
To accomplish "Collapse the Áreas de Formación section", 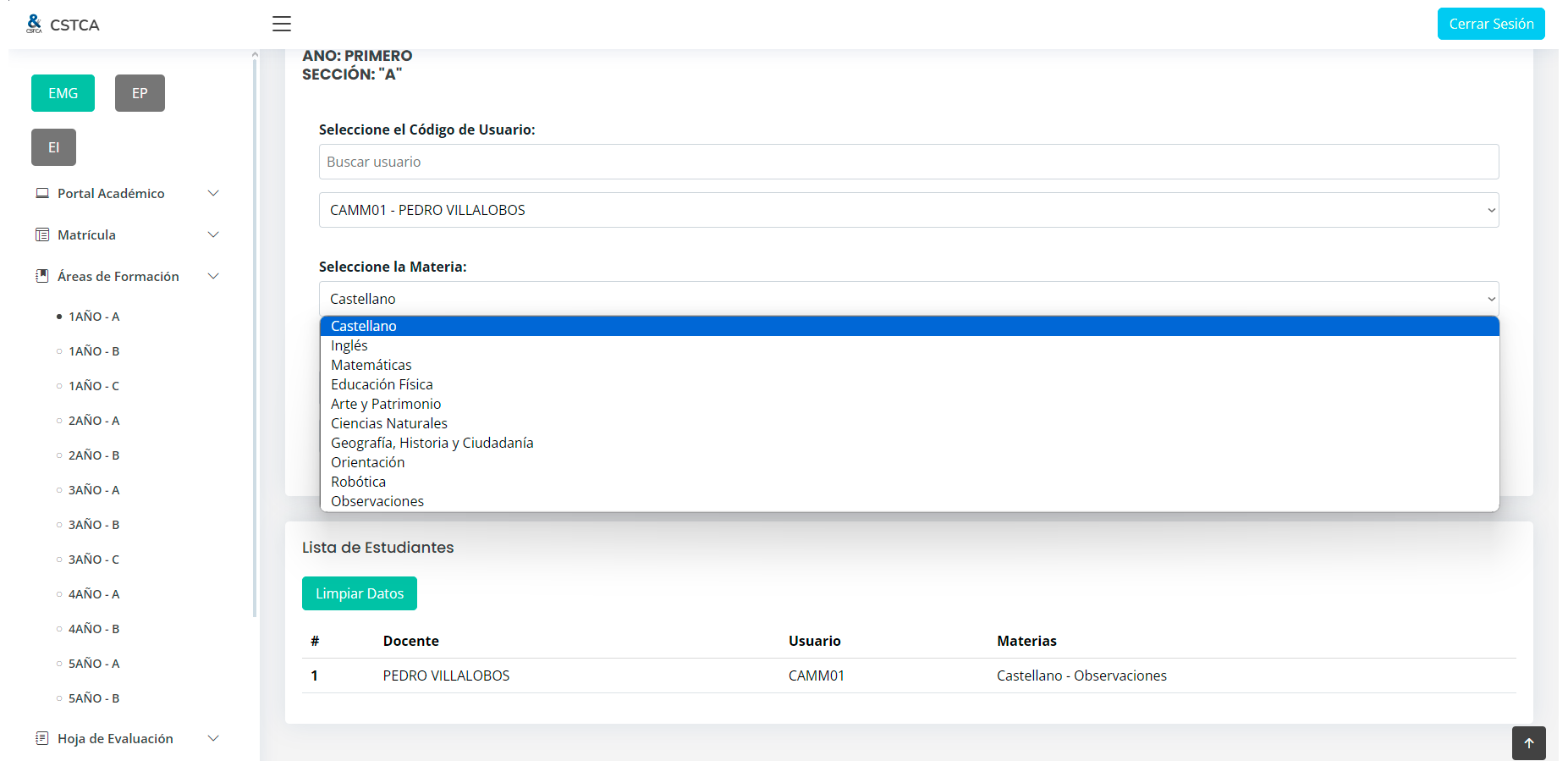I will pyautogui.click(x=213, y=276).
